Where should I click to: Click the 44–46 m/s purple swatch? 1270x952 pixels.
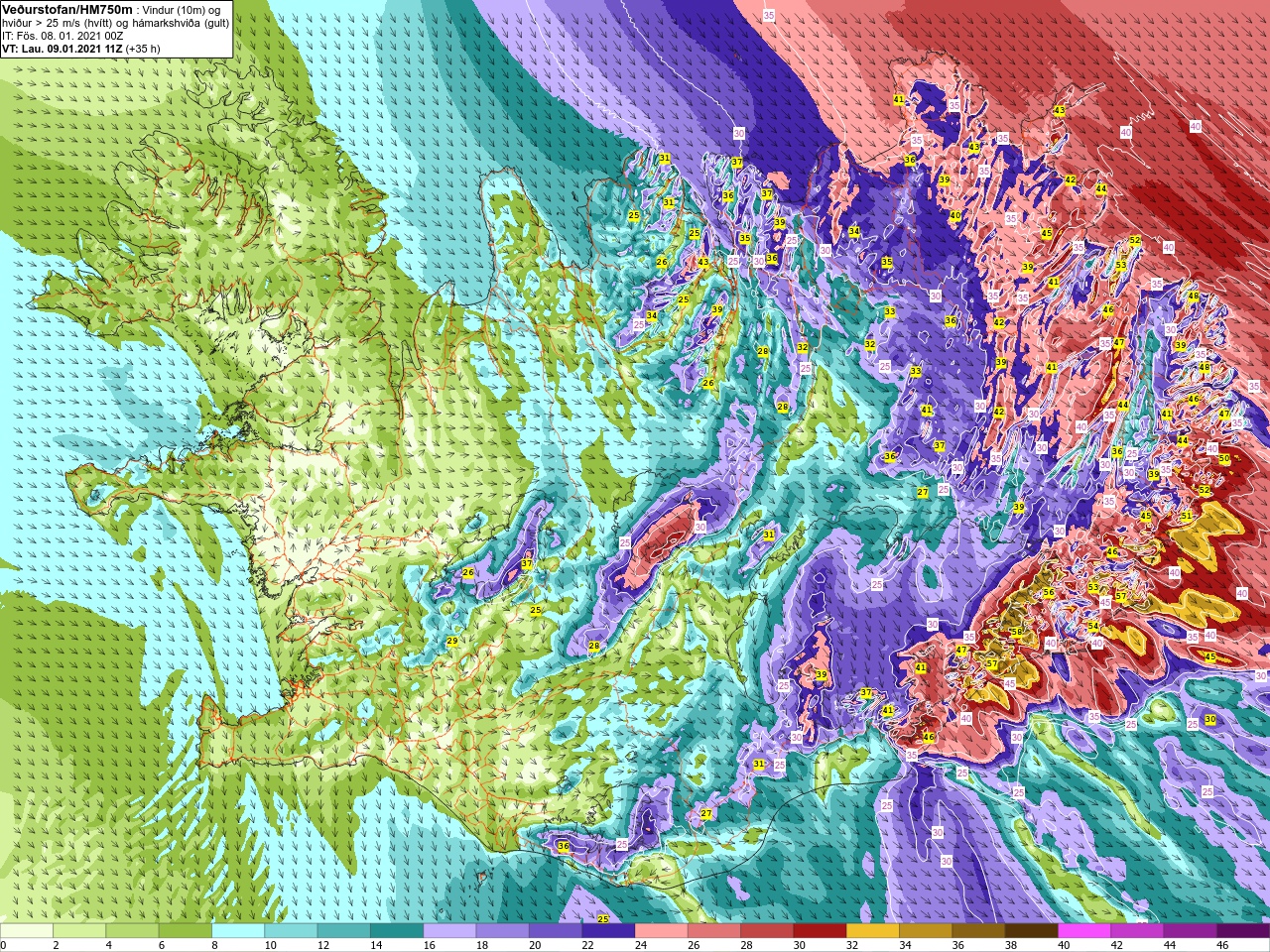pos(1191,930)
